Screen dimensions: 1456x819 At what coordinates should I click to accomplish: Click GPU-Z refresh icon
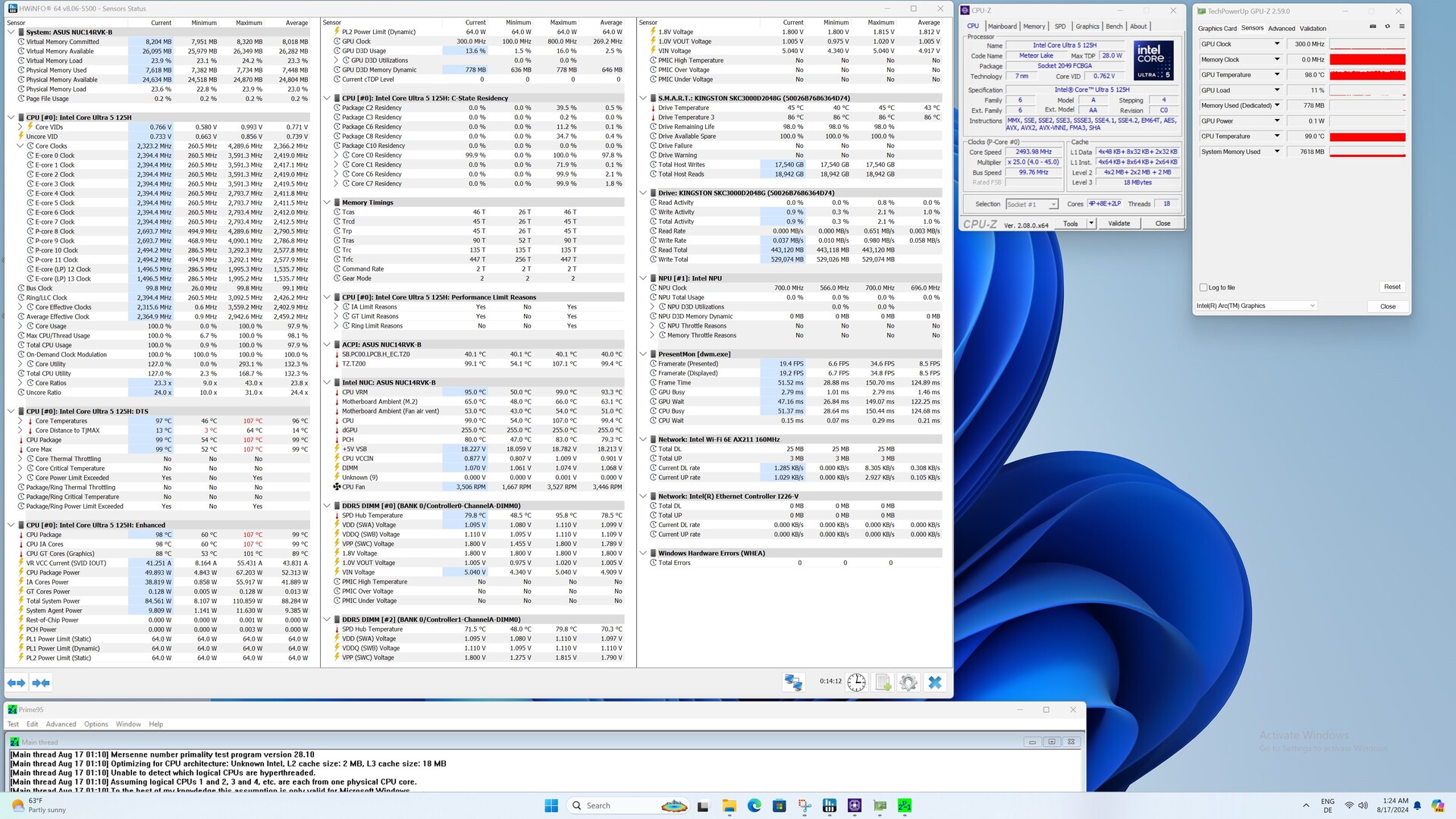click(x=1388, y=27)
